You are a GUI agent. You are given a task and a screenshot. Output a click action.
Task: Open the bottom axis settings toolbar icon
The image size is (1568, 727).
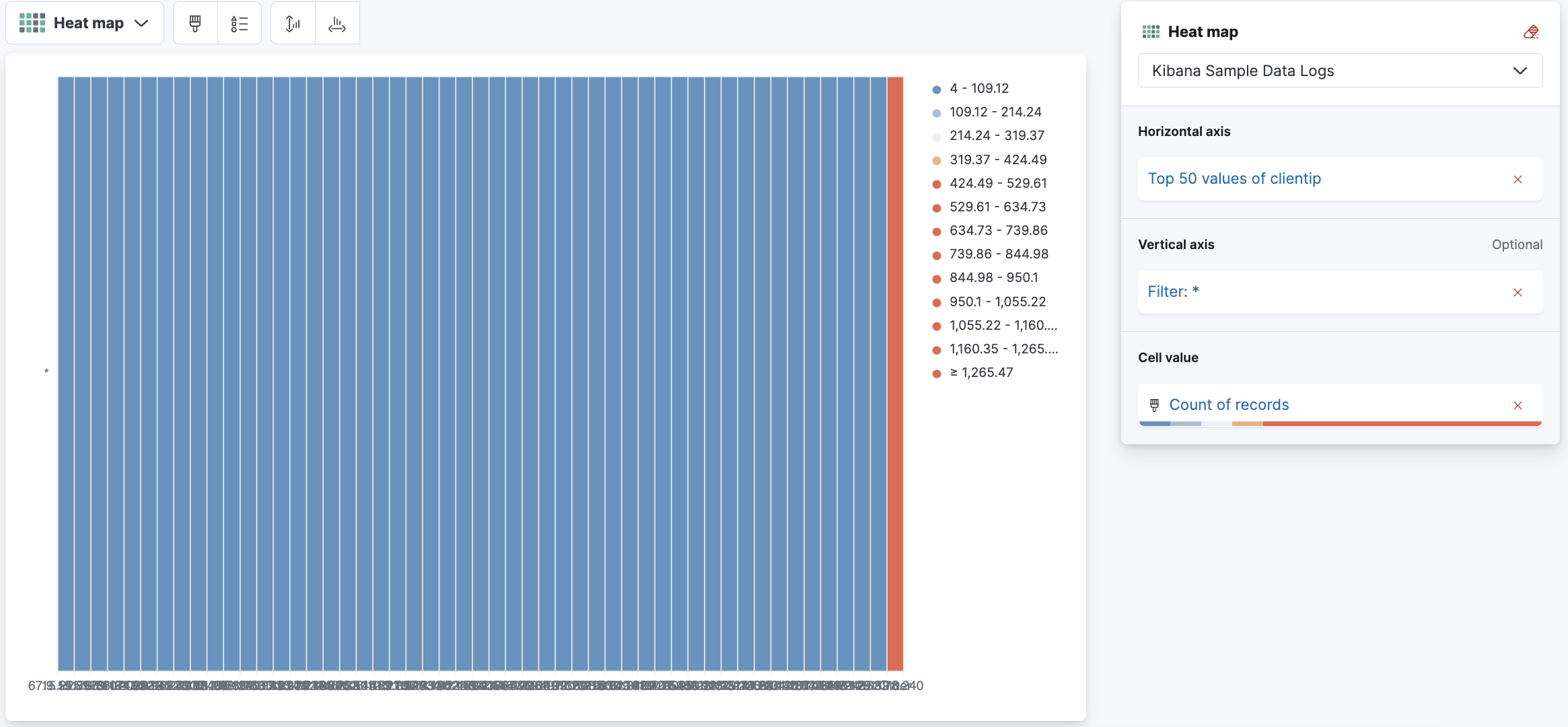[x=337, y=22]
